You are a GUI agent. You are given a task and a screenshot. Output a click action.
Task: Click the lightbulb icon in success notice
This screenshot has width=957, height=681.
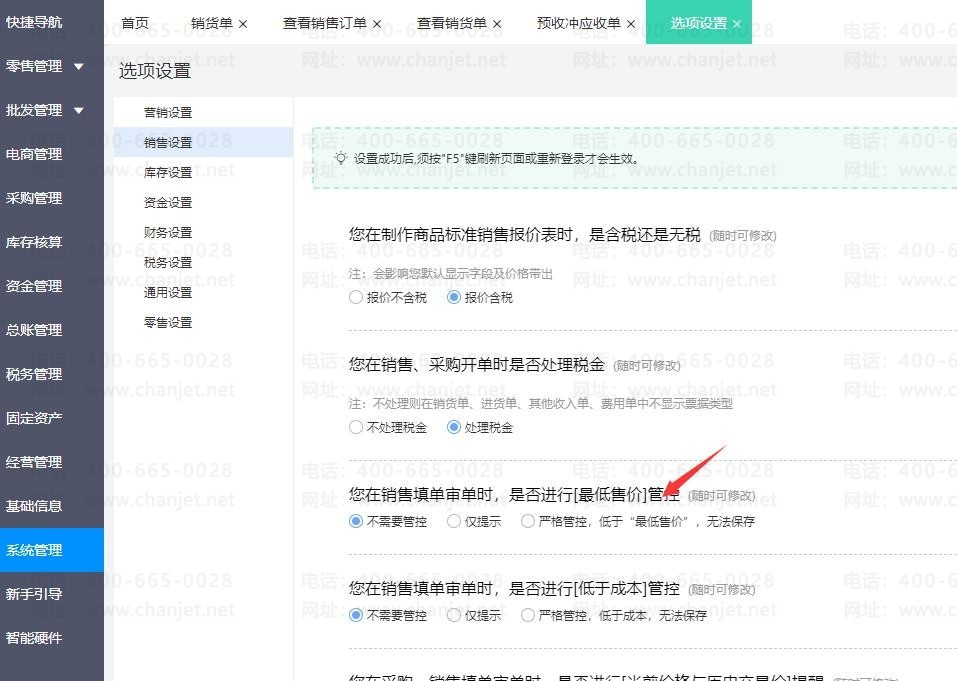click(341, 158)
